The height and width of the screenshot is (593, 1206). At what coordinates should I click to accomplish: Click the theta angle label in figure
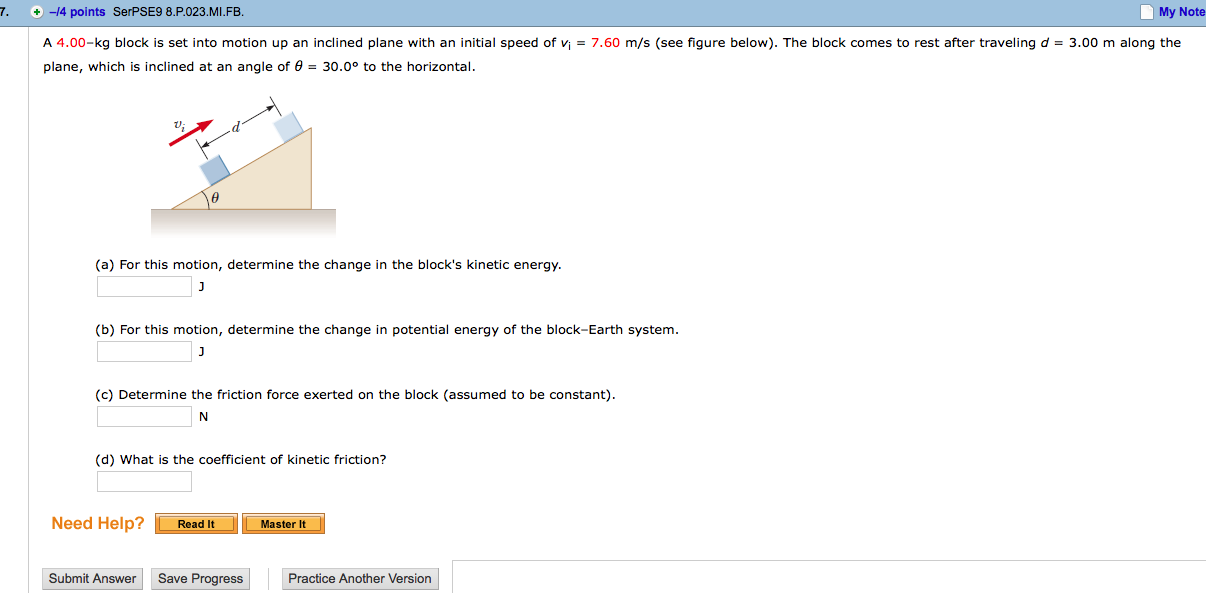[x=215, y=199]
